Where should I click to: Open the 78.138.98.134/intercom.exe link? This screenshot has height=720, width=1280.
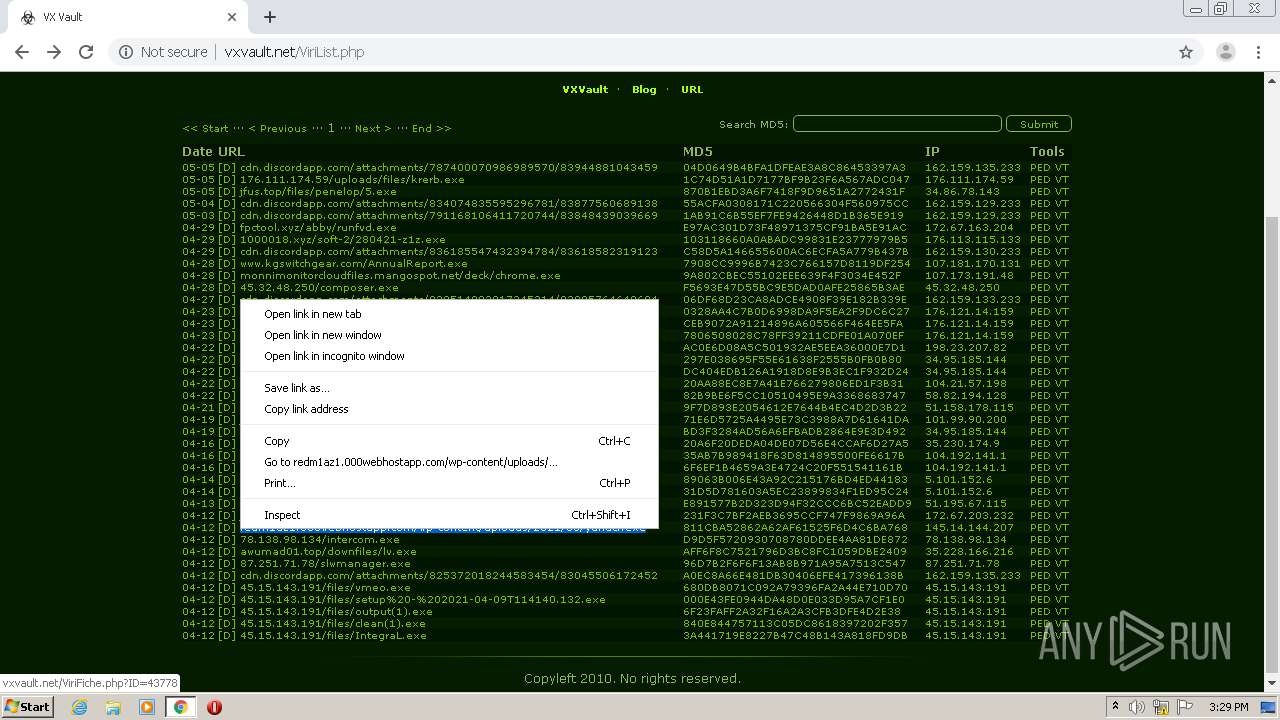320,539
